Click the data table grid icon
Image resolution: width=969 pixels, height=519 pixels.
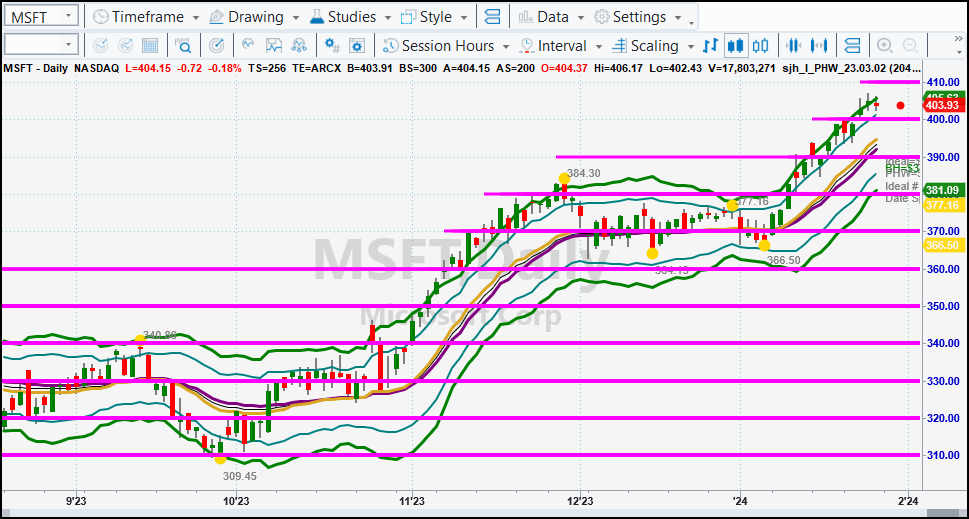150,45
